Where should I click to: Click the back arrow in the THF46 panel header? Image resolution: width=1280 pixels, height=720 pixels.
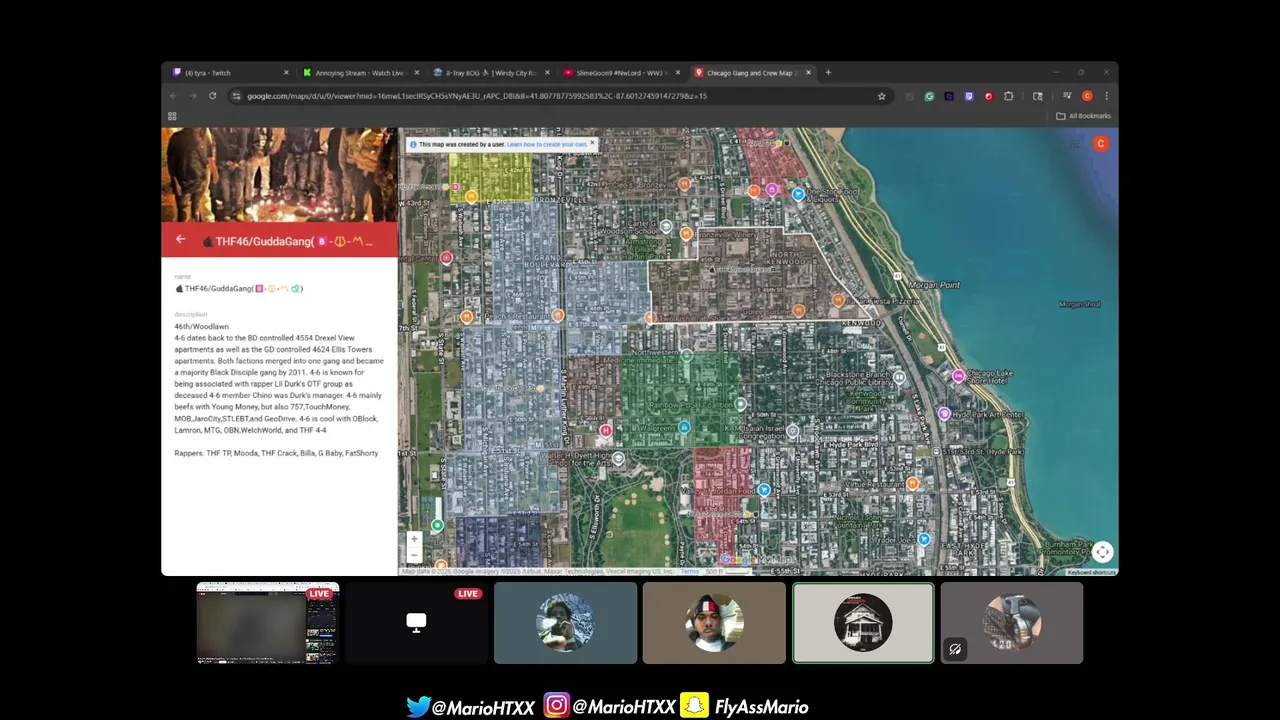coord(180,239)
